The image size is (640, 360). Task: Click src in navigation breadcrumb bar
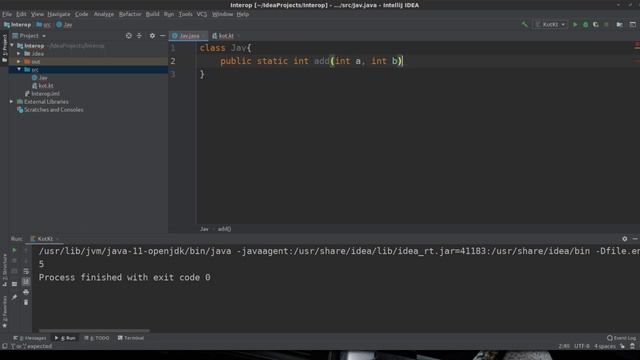pyautogui.click(x=44, y=25)
